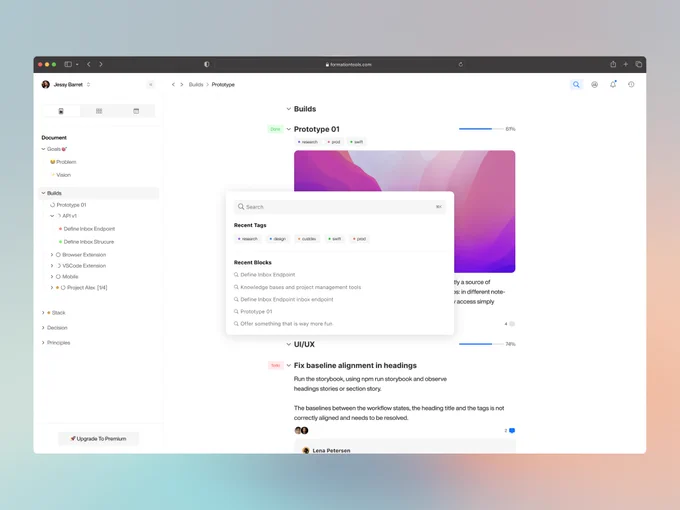Switch to calendar view tab
Viewport: 680px width, 510px height.
point(136,111)
